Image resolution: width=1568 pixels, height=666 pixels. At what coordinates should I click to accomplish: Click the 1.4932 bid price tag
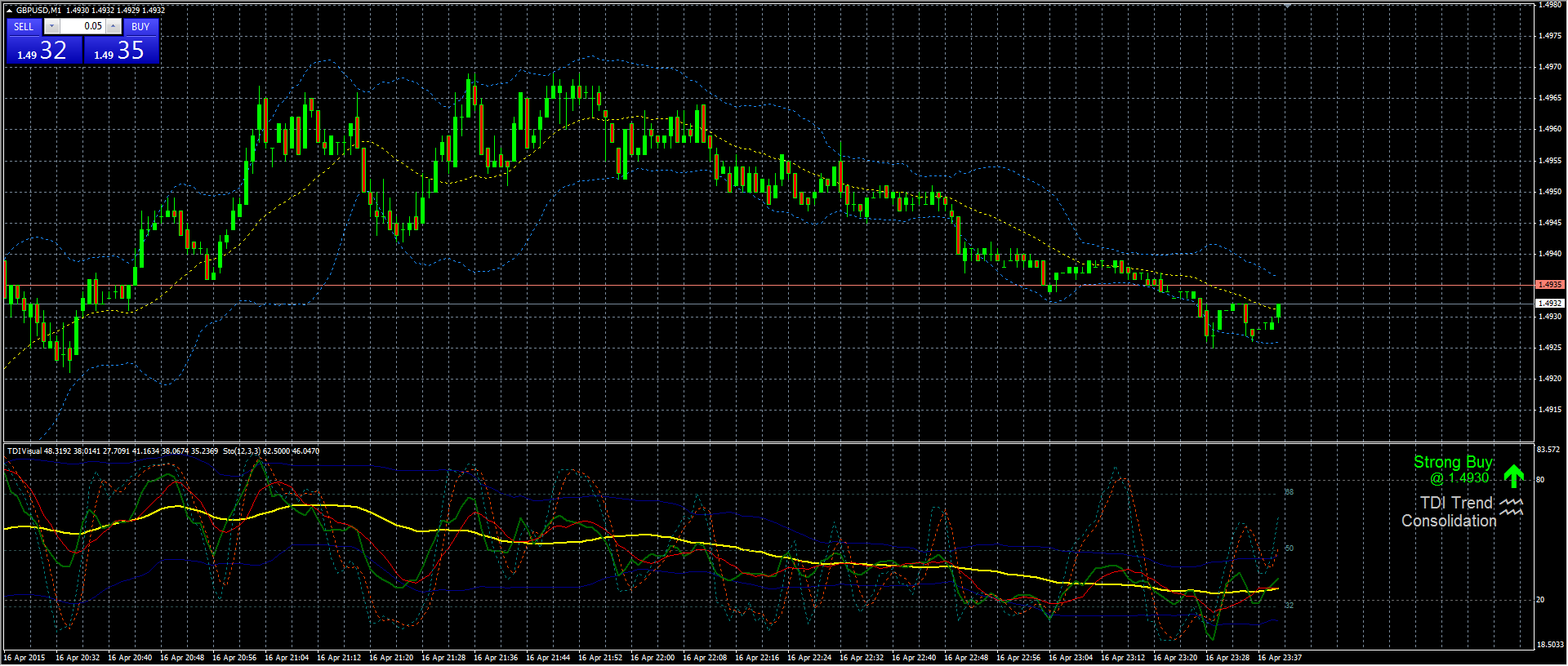point(1549,304)
